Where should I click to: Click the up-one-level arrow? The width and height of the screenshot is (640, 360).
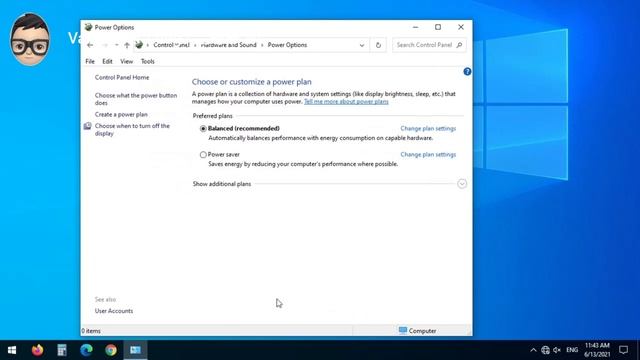127,45
